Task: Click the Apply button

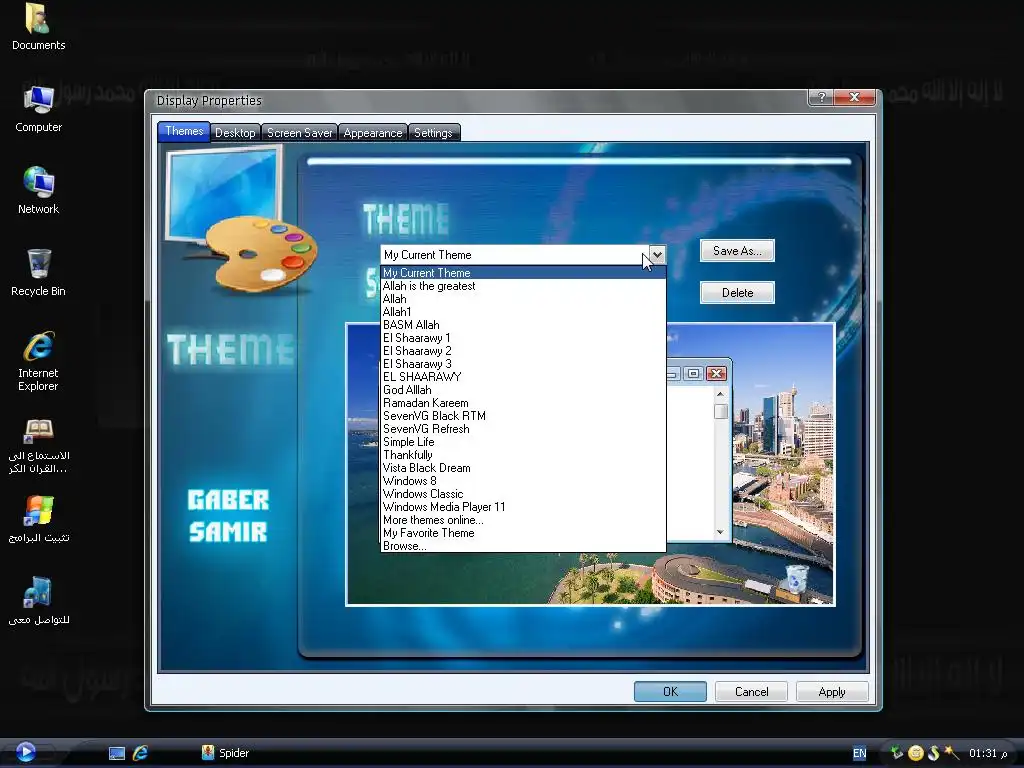Action: point(832,692)
